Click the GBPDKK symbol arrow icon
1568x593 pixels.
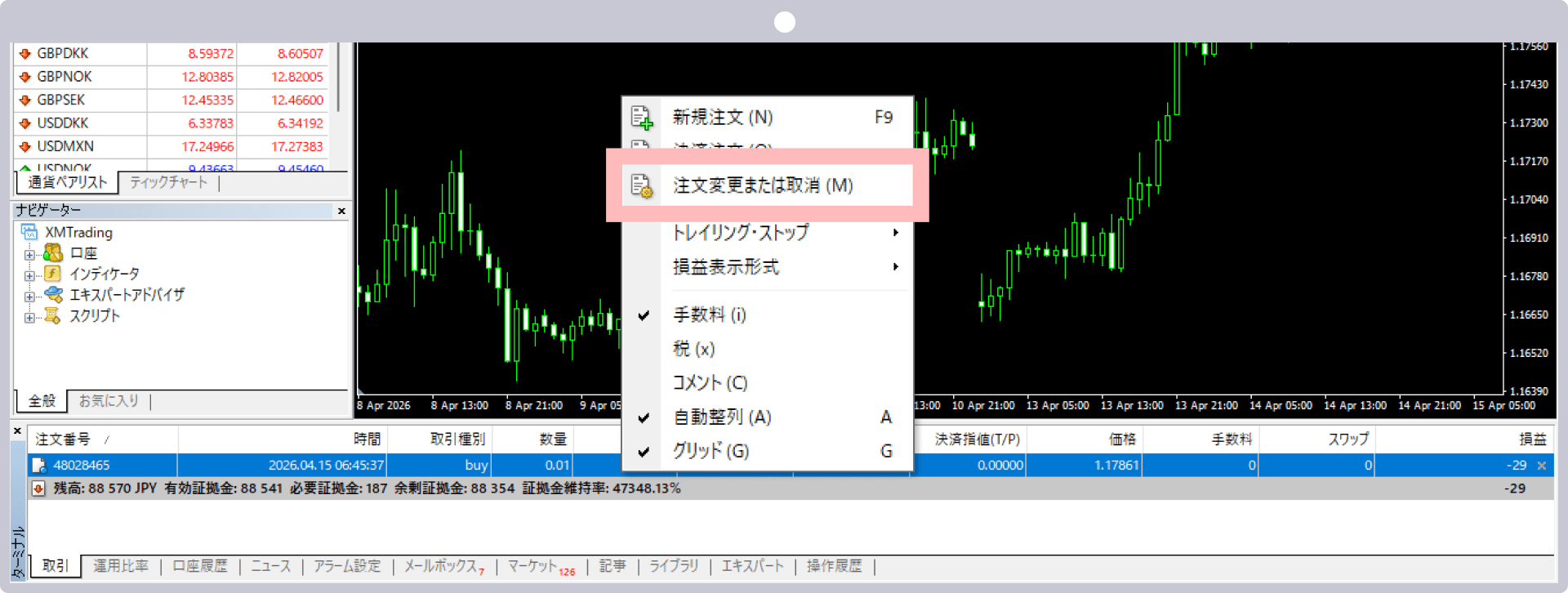pyautogui.click(x=25, y=54)
